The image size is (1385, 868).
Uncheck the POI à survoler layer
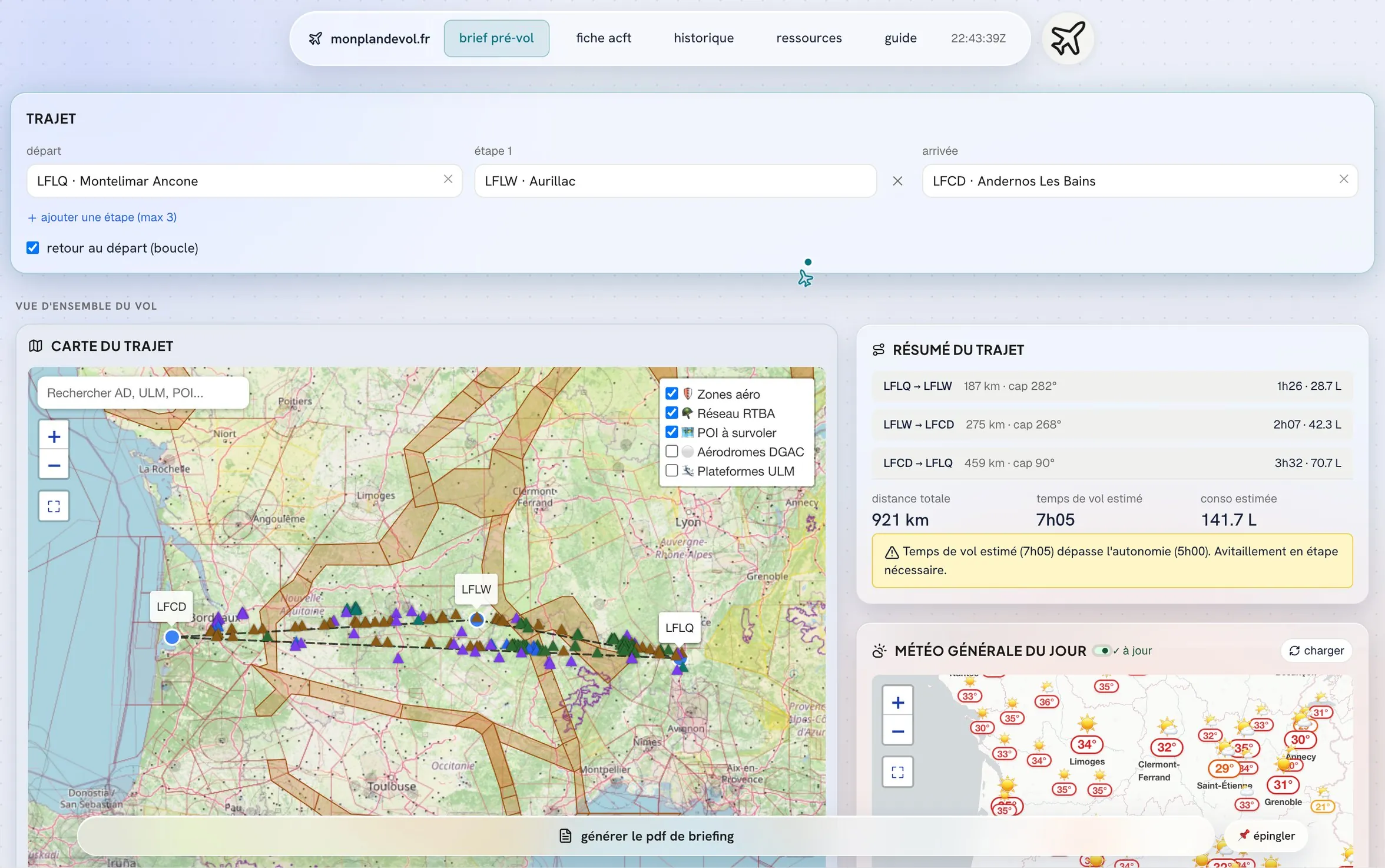(671, 432)
